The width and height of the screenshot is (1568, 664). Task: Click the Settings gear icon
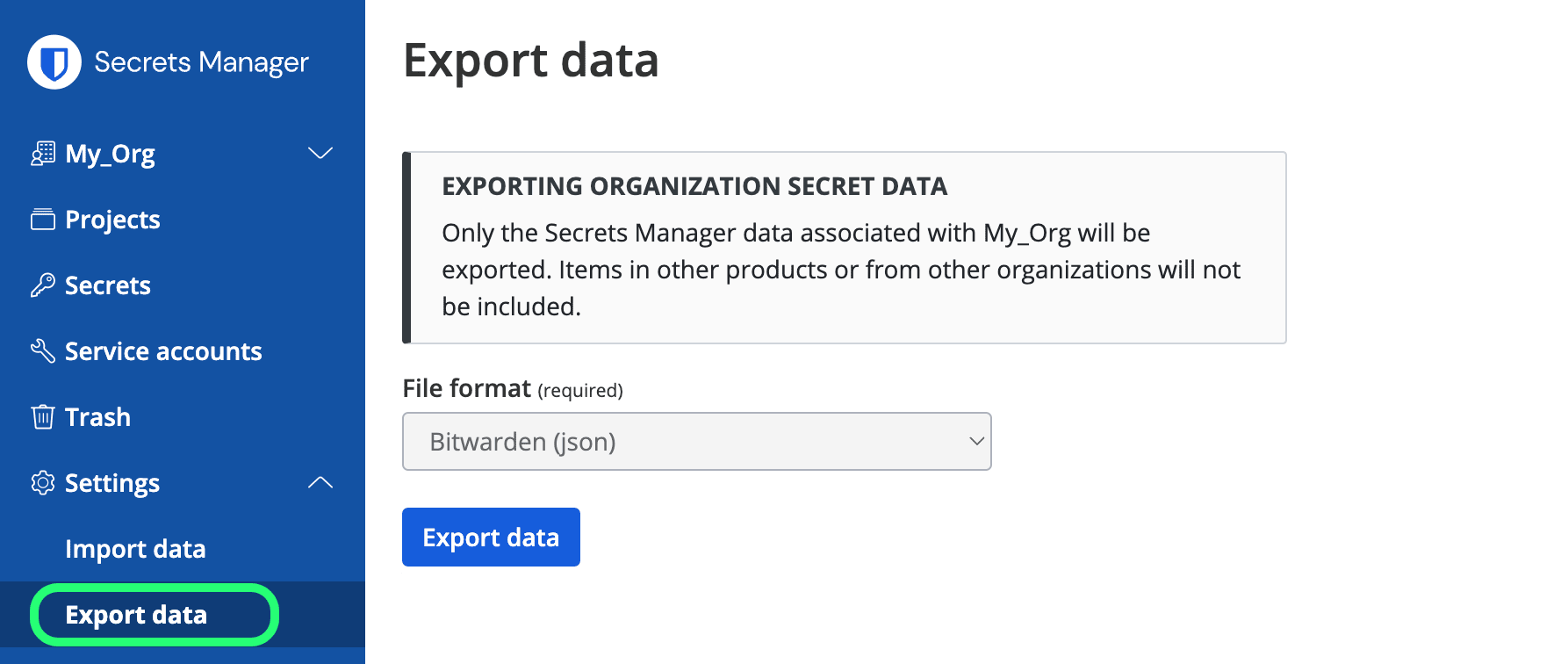pyautogui.click(x=41, y=482)
